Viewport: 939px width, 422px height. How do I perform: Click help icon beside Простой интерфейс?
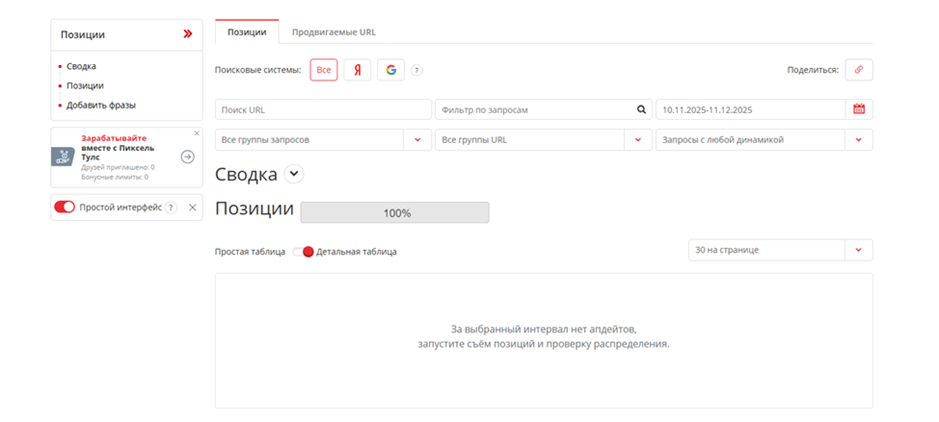[171, 207]
